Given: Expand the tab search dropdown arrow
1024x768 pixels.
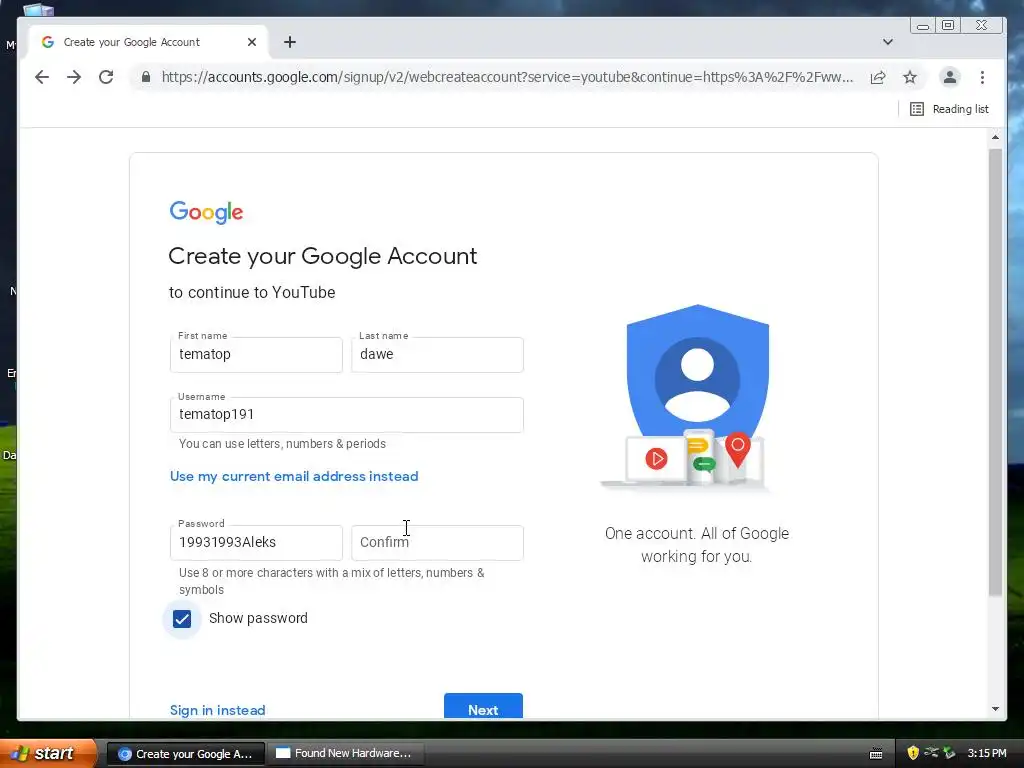Looking at the screenshot, I should pos(888,42).
